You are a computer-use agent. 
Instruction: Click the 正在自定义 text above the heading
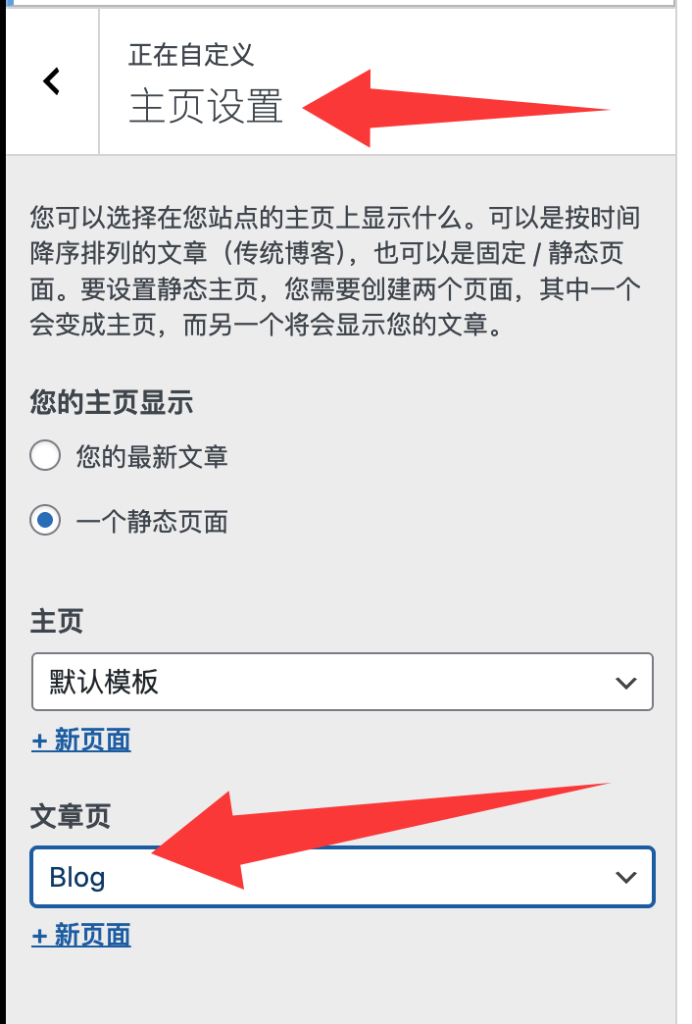[x=191, y=55]
